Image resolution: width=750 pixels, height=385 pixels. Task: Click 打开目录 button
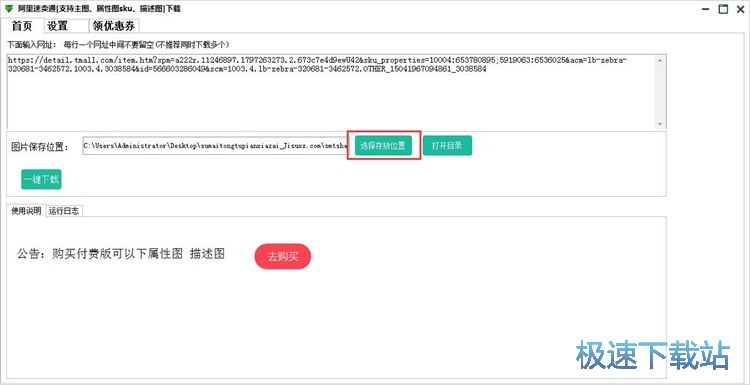(447, 146)
